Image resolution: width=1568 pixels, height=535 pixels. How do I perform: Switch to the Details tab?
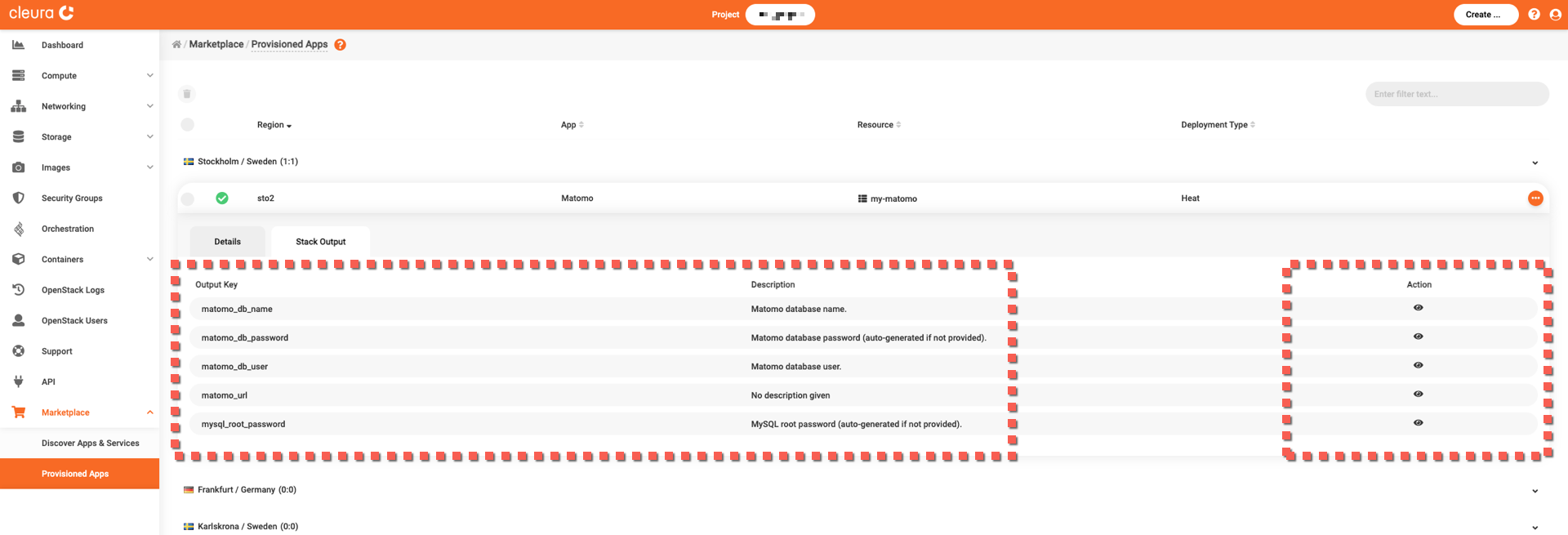(227, 242)
